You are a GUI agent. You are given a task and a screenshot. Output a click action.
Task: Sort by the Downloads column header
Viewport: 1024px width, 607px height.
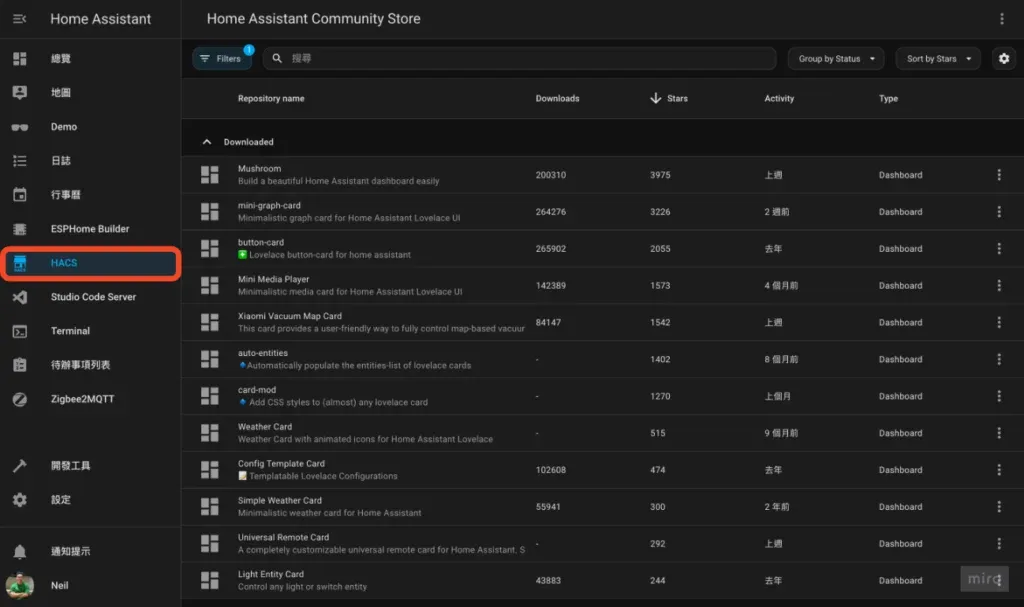tap(557, 98)
